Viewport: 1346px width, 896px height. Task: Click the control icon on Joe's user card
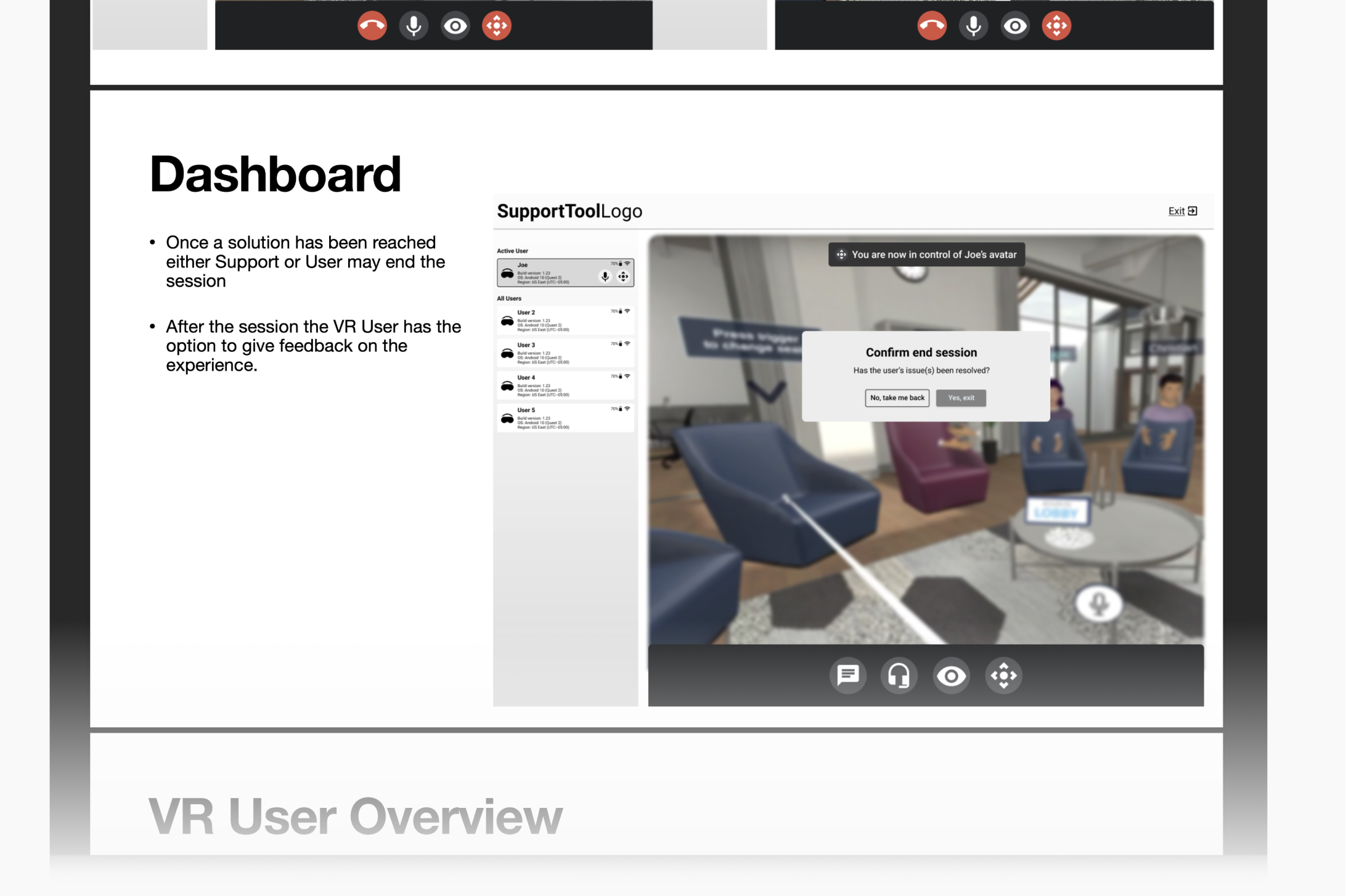(x=623, y=277)
